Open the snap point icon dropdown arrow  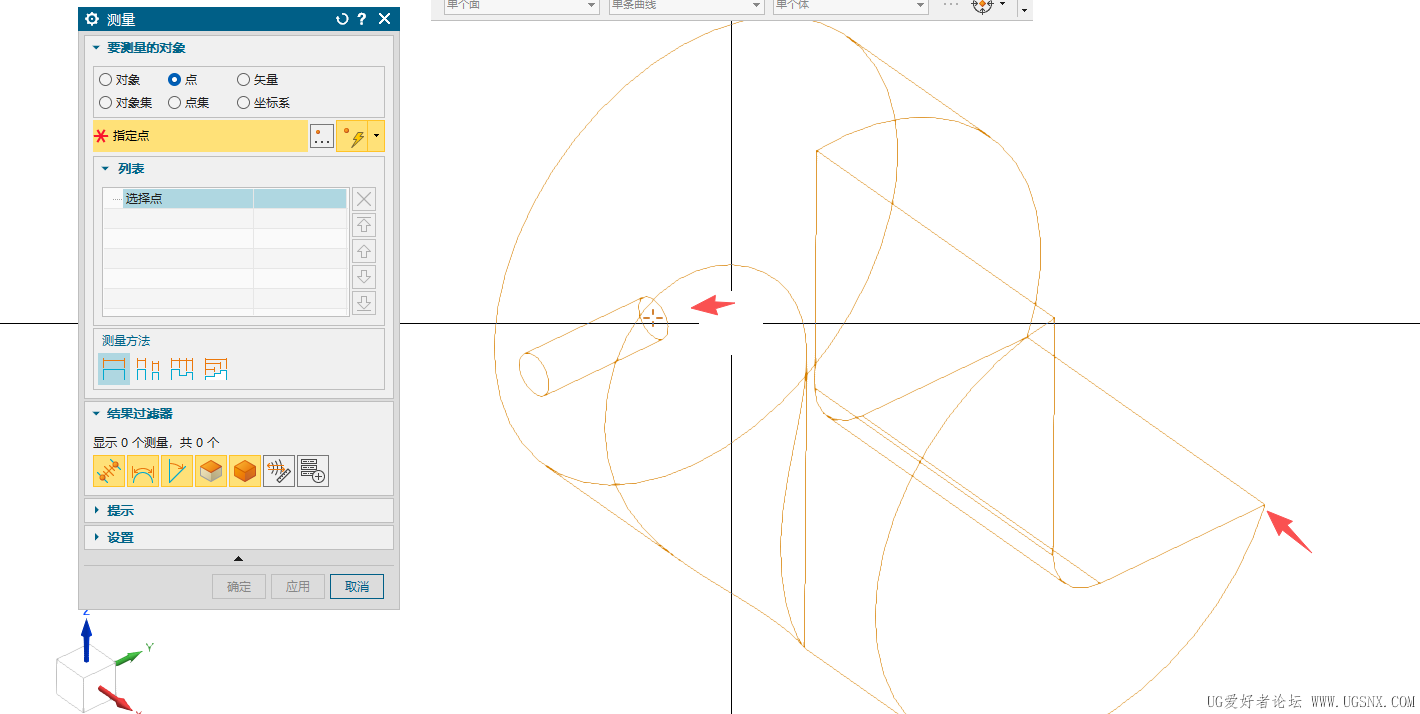[1002, 4]
